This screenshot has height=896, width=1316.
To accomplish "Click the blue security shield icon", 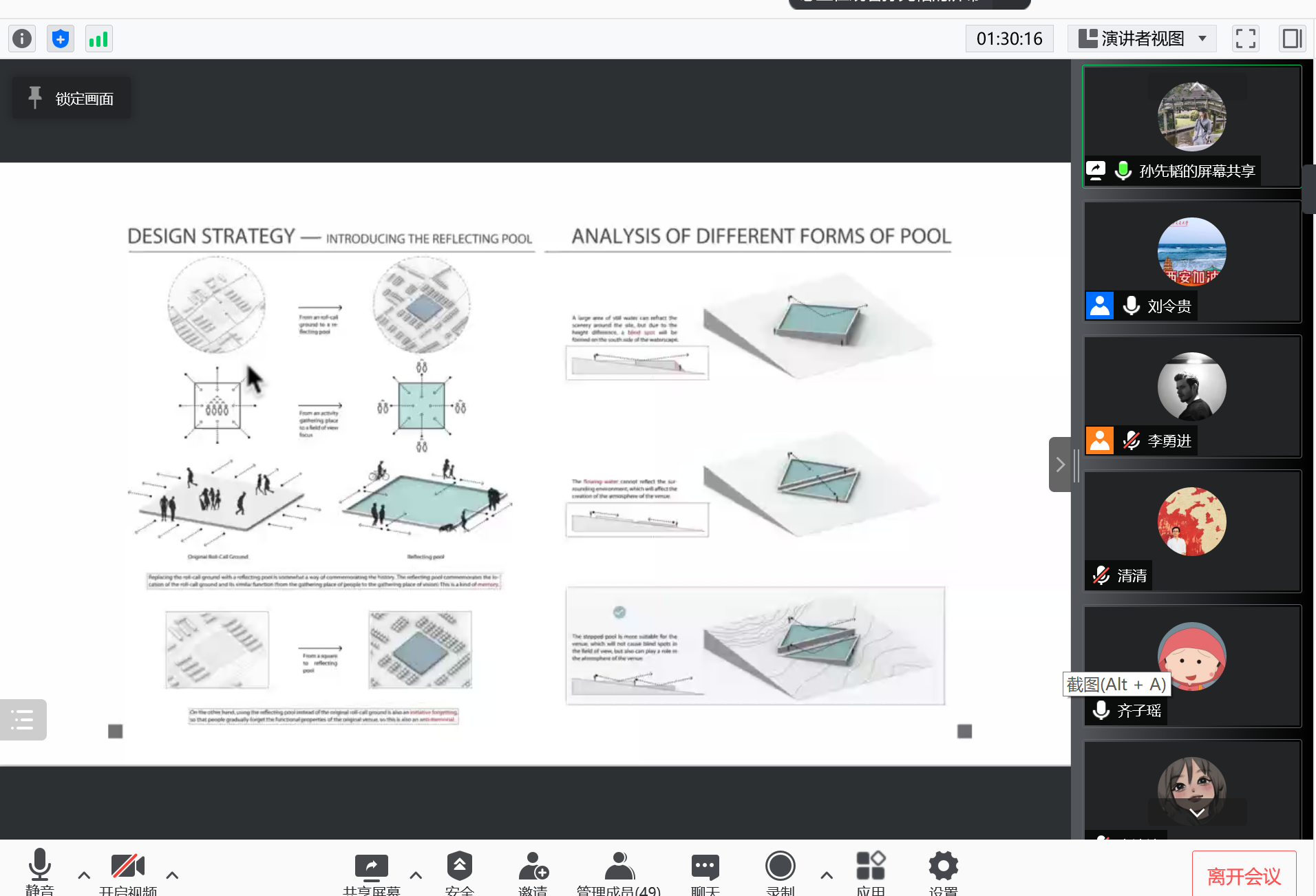I will pos(61,39).
